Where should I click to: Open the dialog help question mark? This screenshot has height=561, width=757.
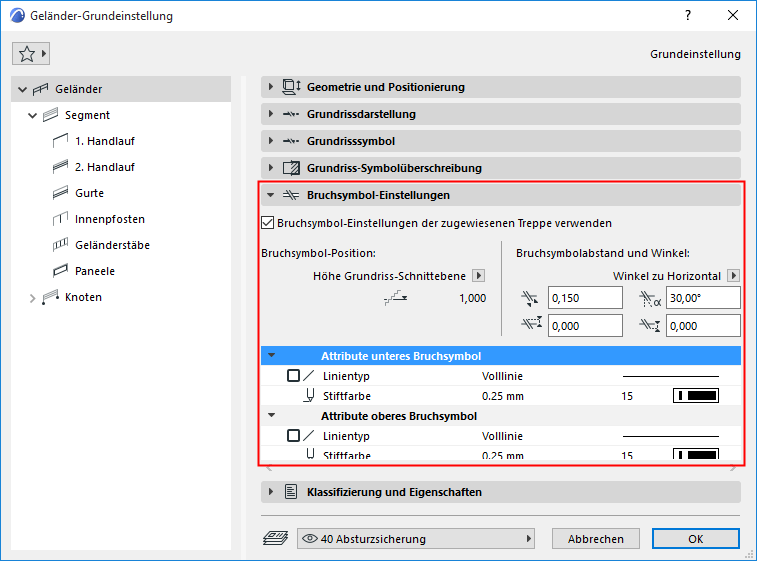[x=687, y=16]
